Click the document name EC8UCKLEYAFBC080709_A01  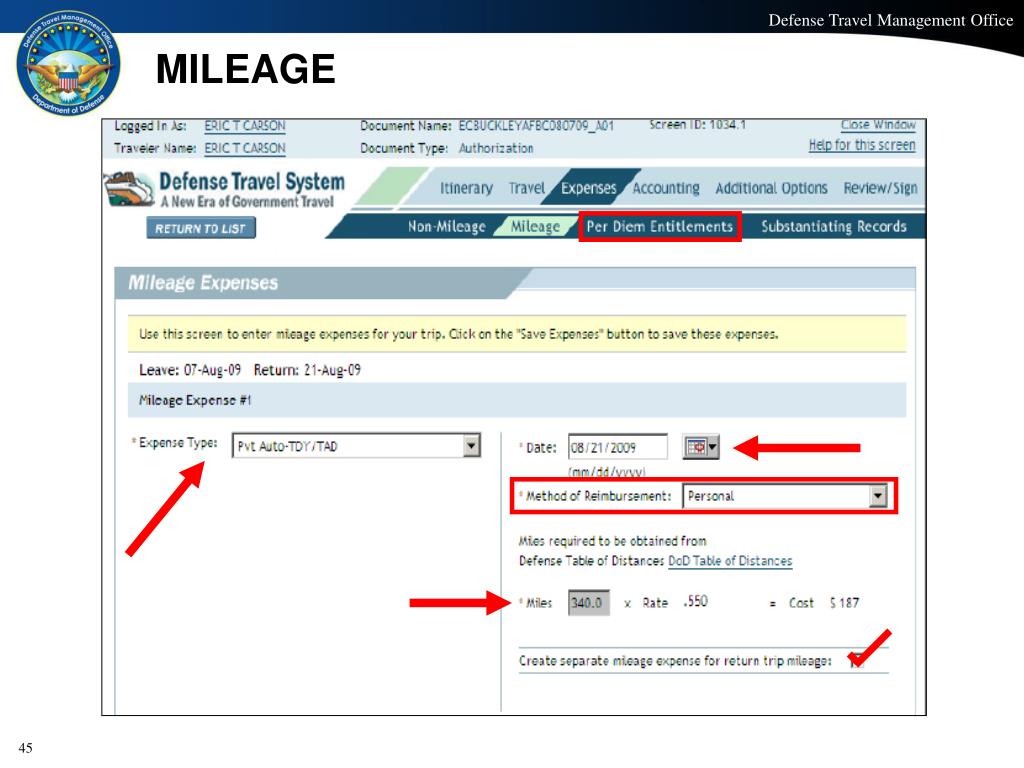tap(536, 125)
